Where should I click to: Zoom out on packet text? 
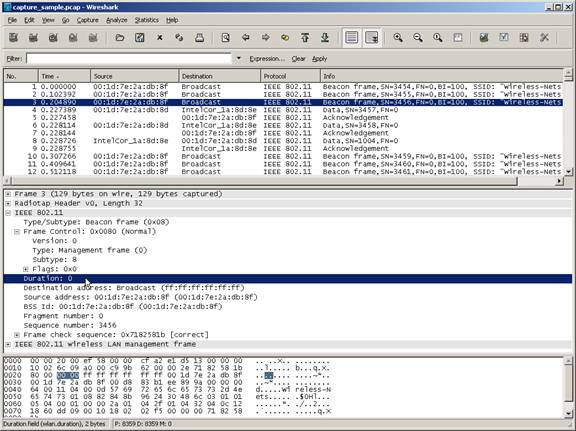[418, 37]
